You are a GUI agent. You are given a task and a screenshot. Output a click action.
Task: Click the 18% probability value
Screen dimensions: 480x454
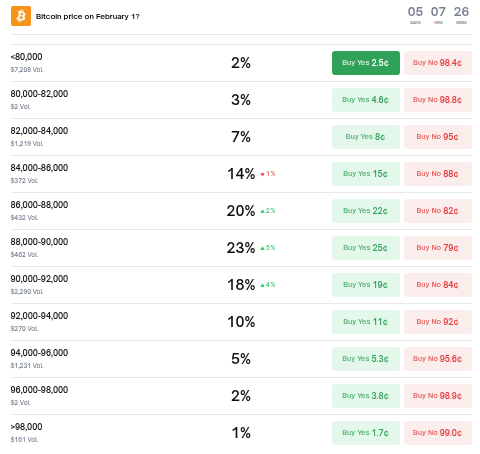click(241, 285)
